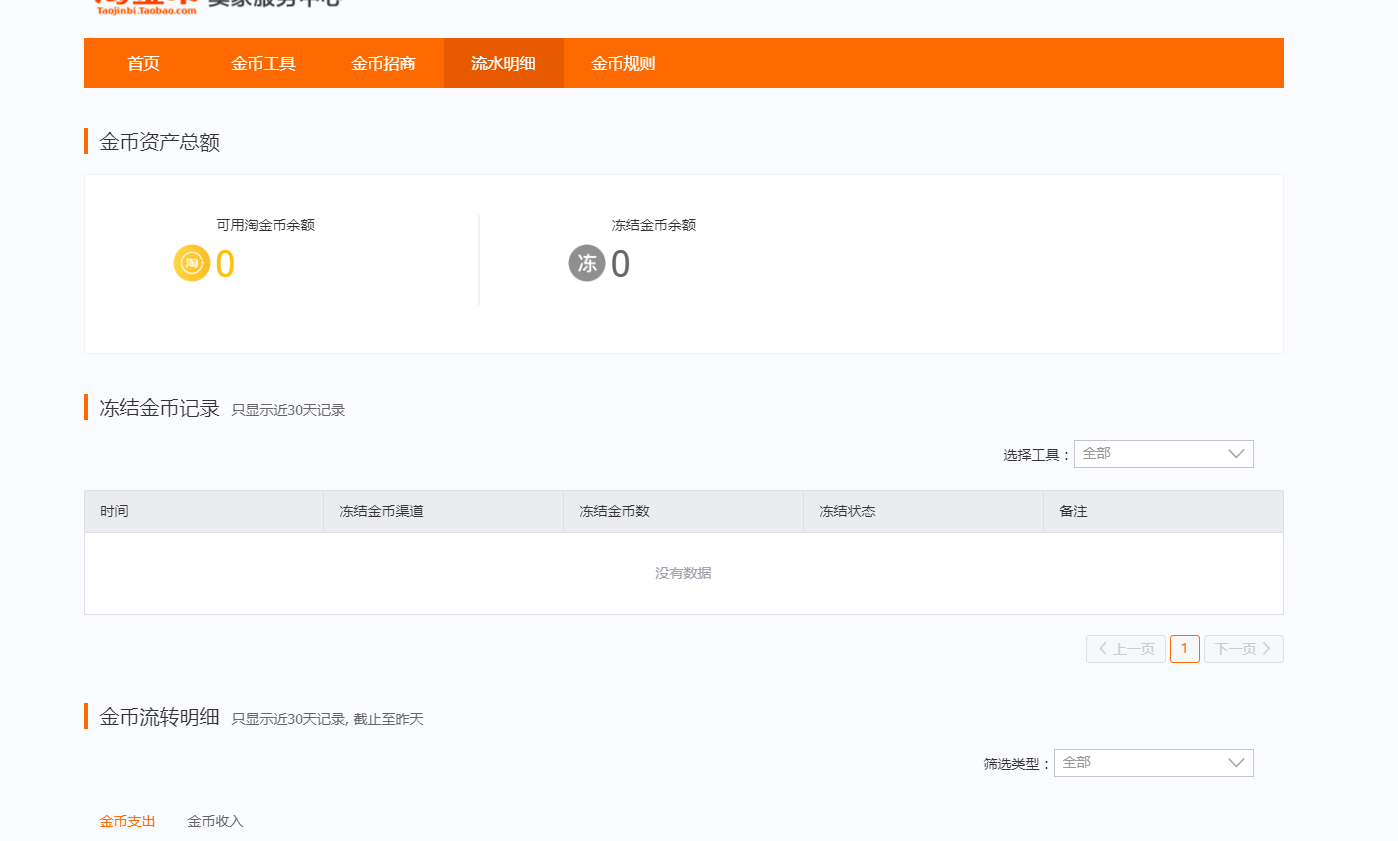This screenshot has width=1398, height=841.
Task: Click the Taojinbi logo at top left
Action: click(x=146, y=5)
